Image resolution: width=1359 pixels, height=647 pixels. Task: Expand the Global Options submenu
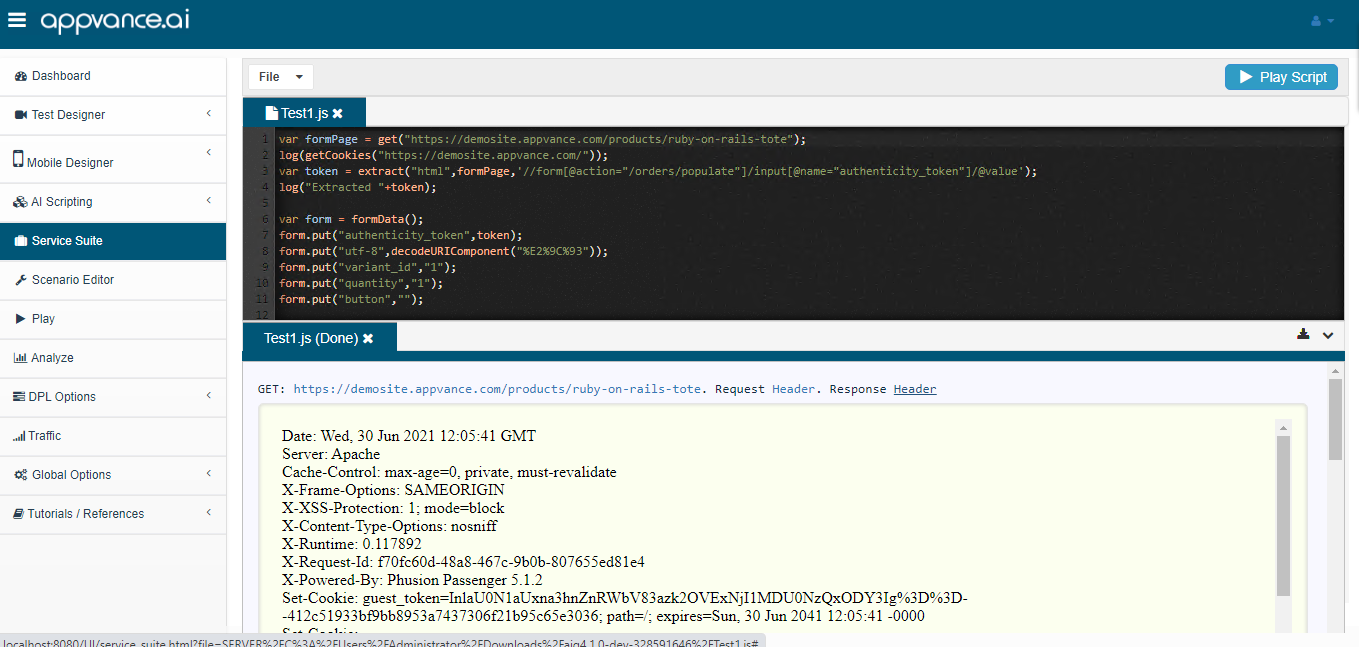pyautogui.click(x=208, y=474)
